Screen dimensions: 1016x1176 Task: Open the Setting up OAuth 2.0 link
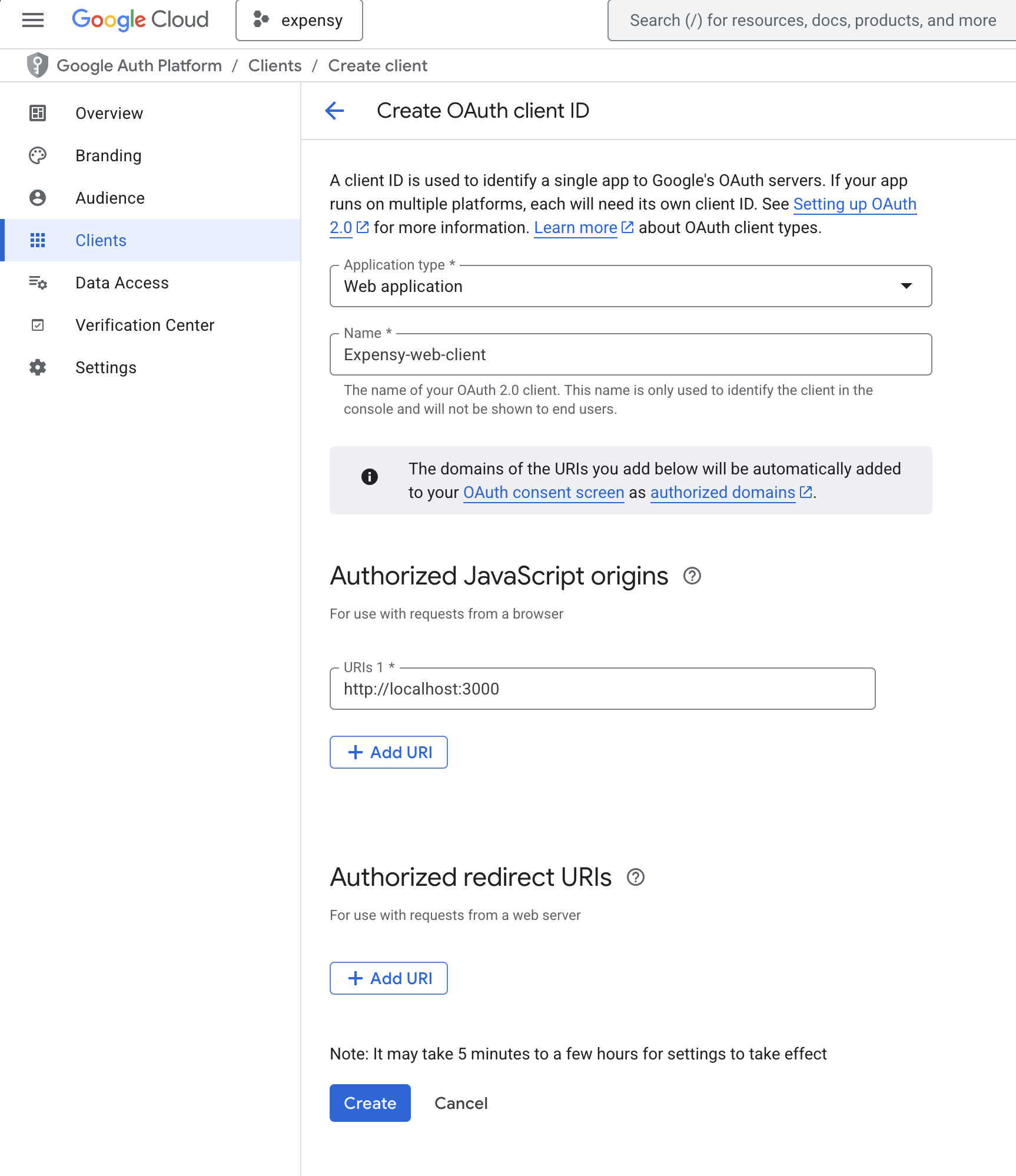point(855,204)
